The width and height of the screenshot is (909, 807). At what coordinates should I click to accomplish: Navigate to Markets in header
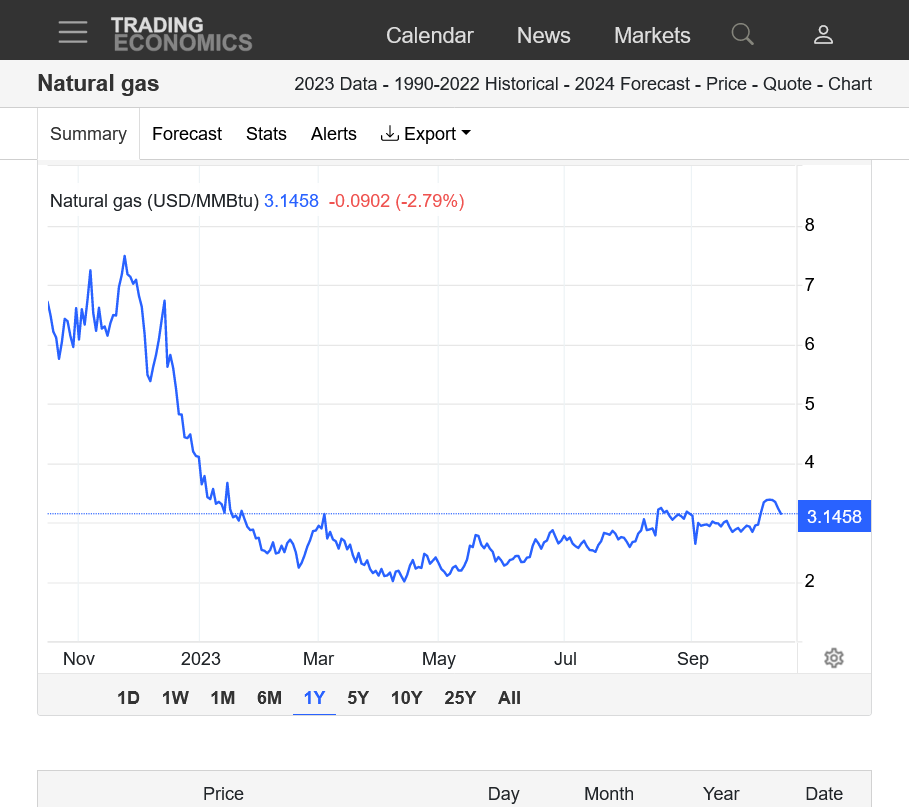(652, 35)
